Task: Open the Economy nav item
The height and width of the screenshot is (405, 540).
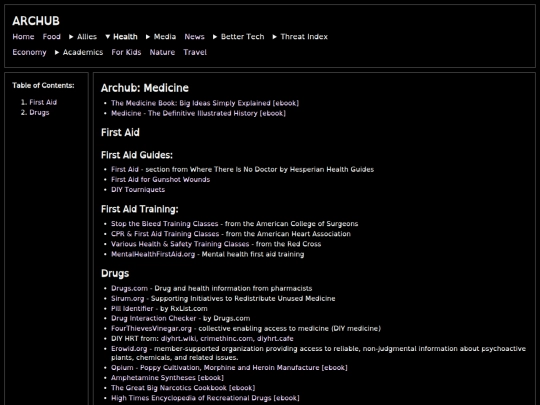Action: [29, 52]
